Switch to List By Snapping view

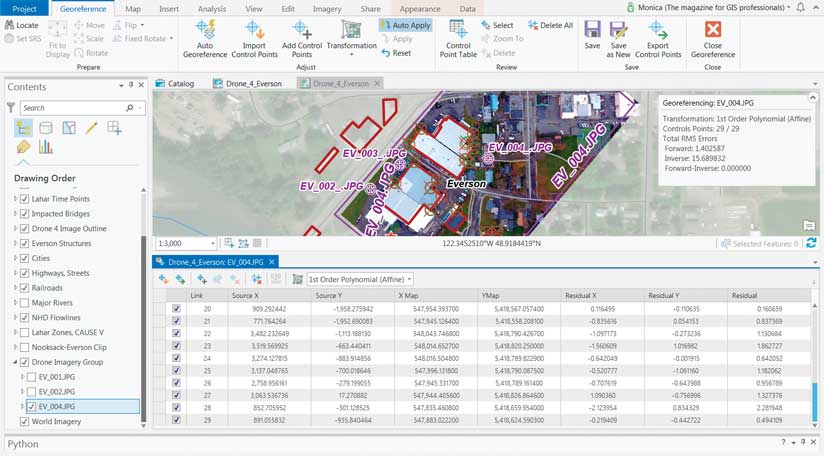[114, 128]
